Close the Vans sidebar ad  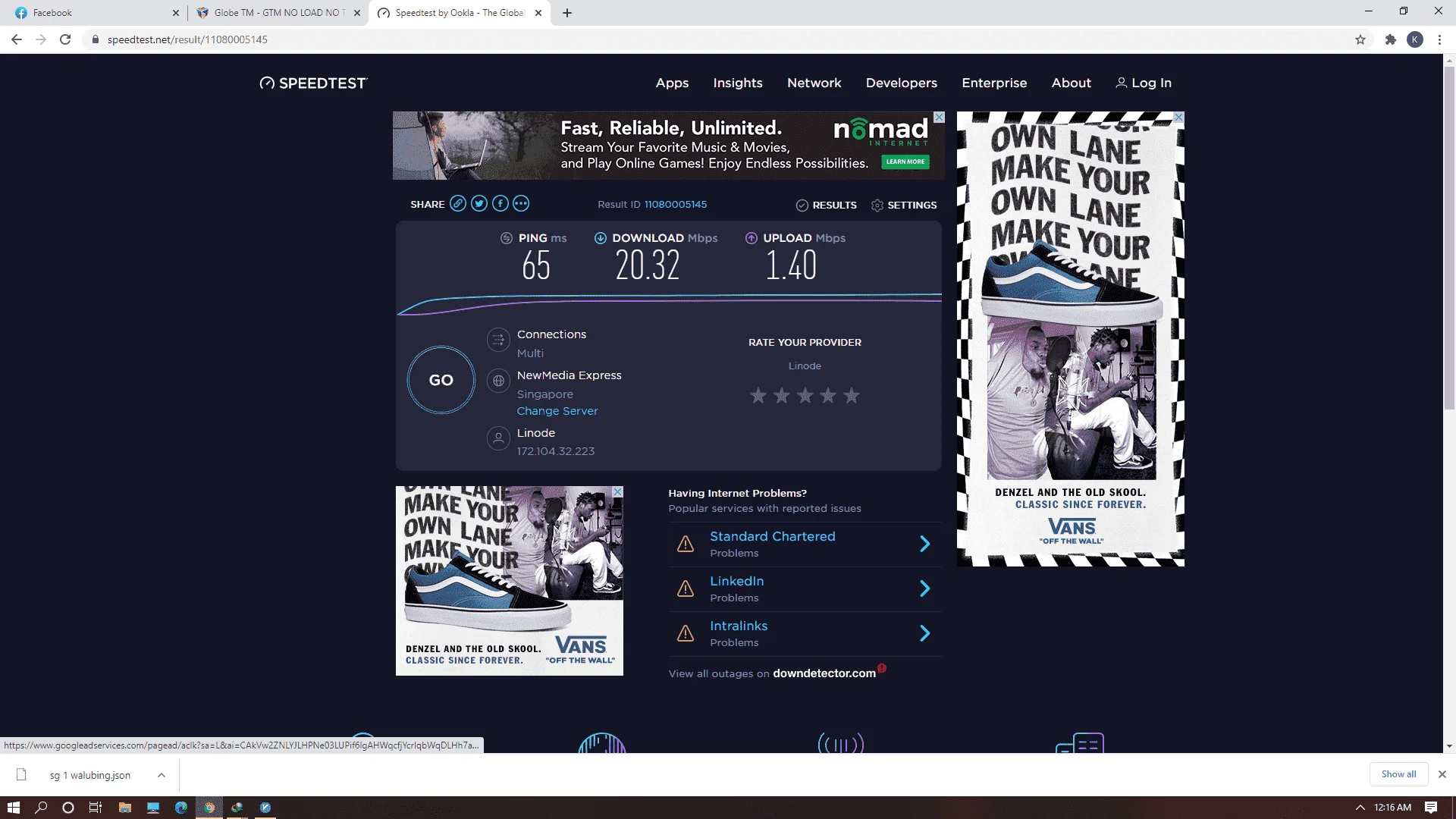click(x=1178, y=118)
